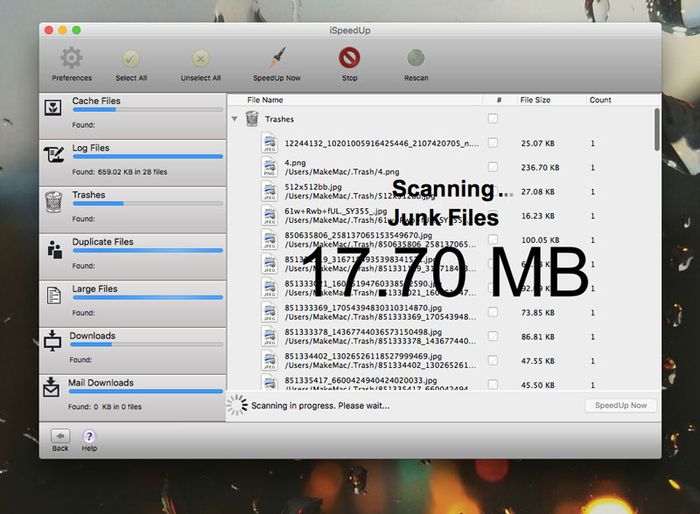Click Downloads progress bar
The width and height of the screenshot is (700, 514).
click(x=146, y=344)
